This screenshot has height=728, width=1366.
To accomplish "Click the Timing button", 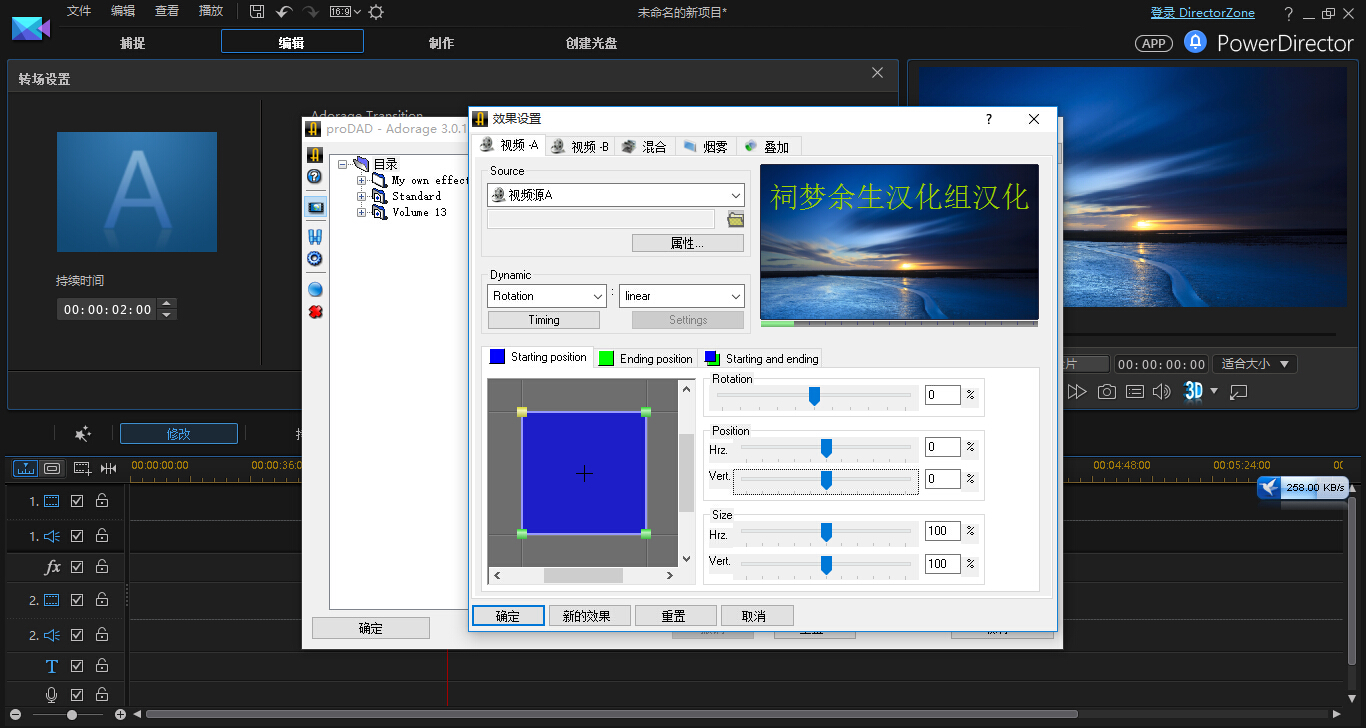I will pos(544,320).
